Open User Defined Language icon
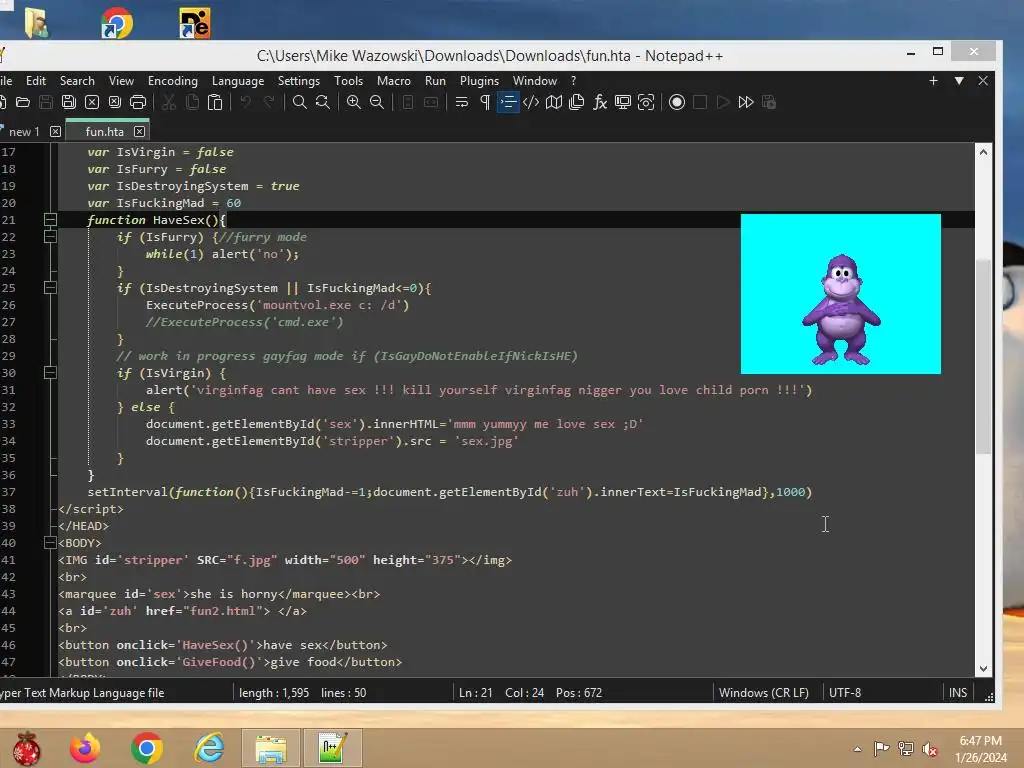The width and height of the screenshot is (1024, 768). (531, 102)
